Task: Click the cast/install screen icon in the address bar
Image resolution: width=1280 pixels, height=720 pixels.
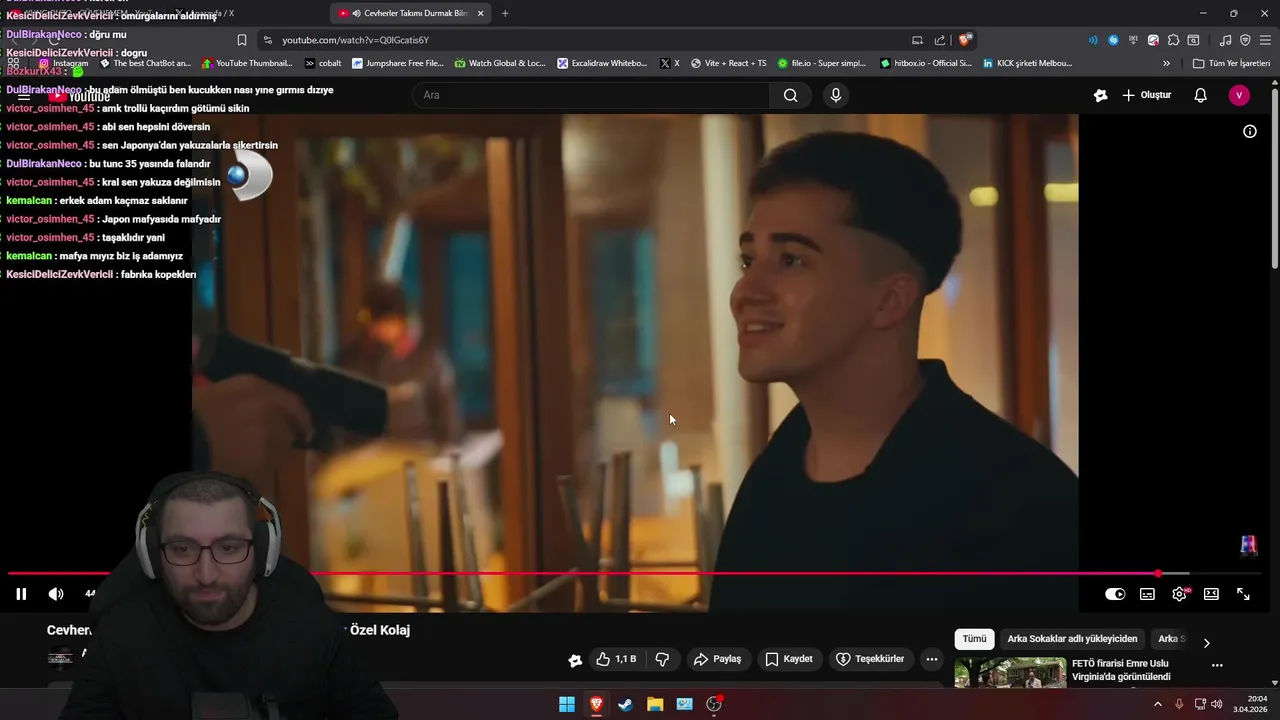Action: (x=917, y=40)
